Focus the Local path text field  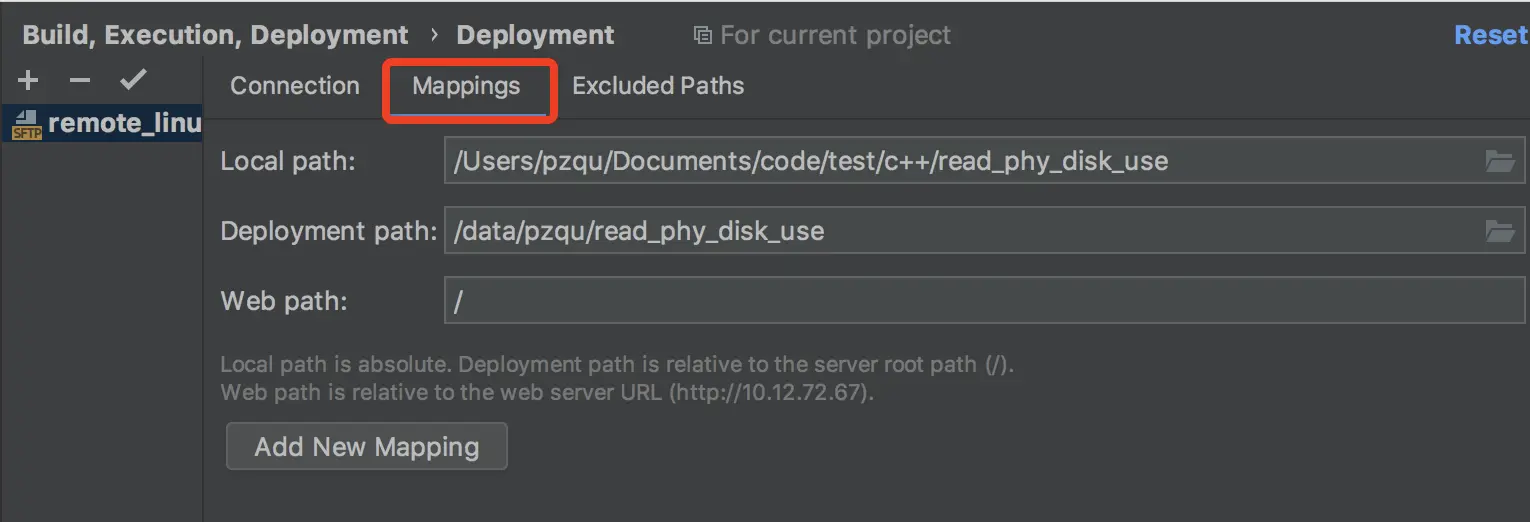coord(960,161)
